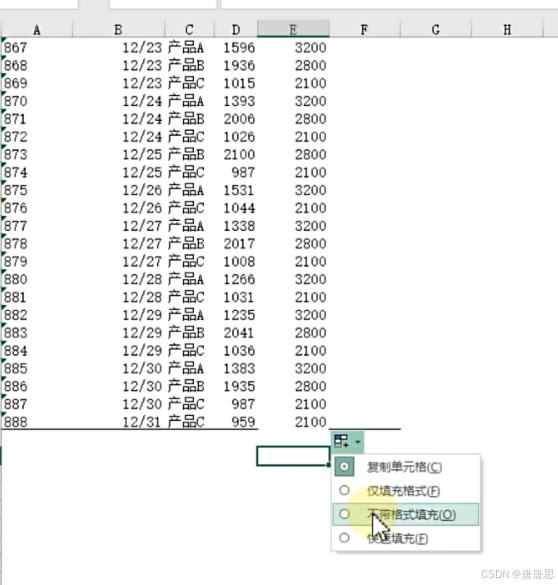The width and height of the screenshot is (558, 585).
Task: Click the 3200 cell in row 867
Action: click(x=293, y=48)
